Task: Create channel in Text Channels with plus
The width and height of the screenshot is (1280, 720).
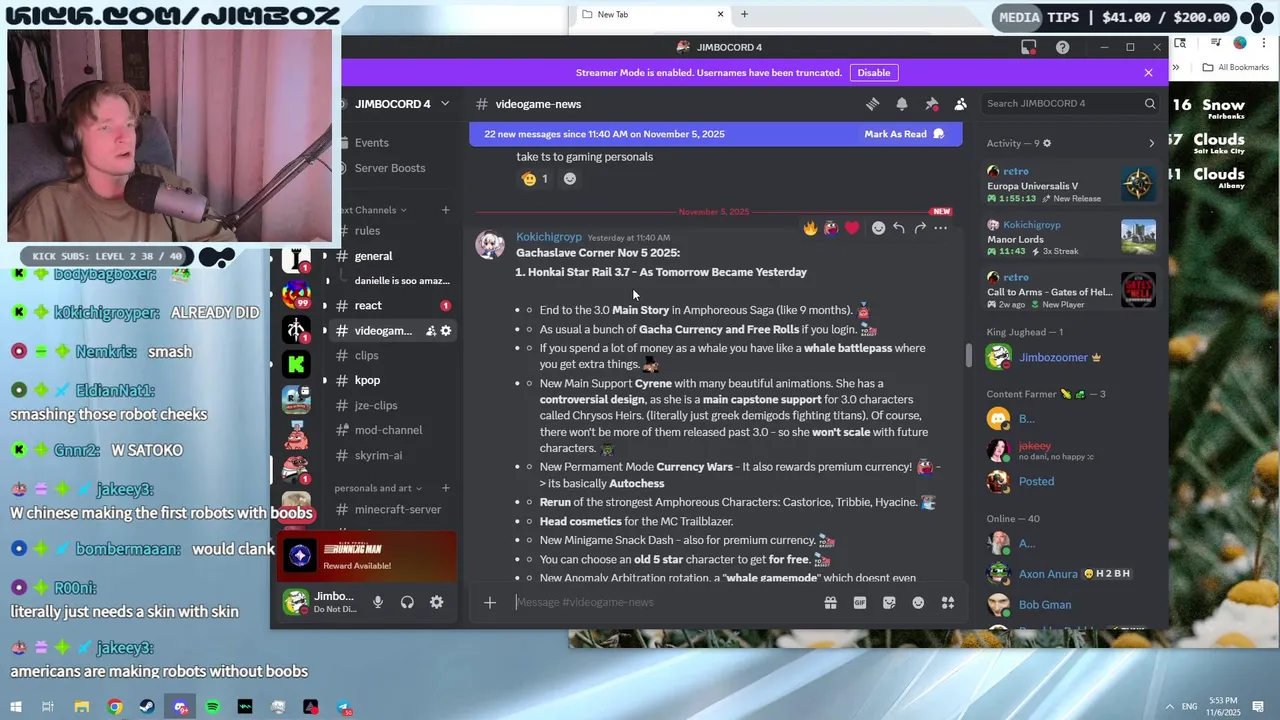Action: (446, 210)
